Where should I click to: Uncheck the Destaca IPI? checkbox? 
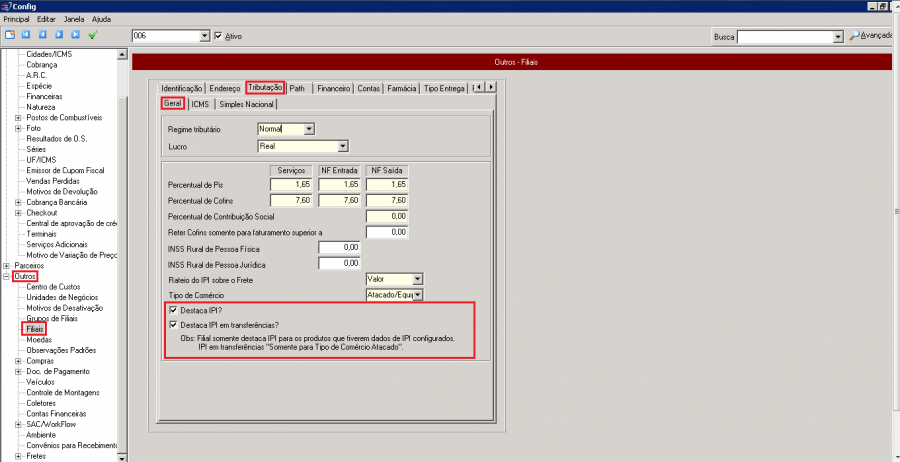point(174,311)
